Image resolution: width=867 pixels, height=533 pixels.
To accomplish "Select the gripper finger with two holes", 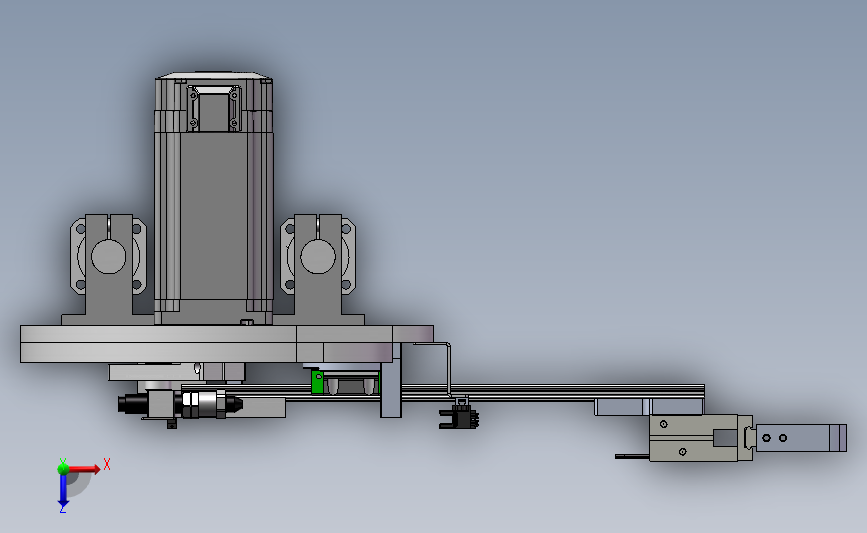I will tap(801, 438).
